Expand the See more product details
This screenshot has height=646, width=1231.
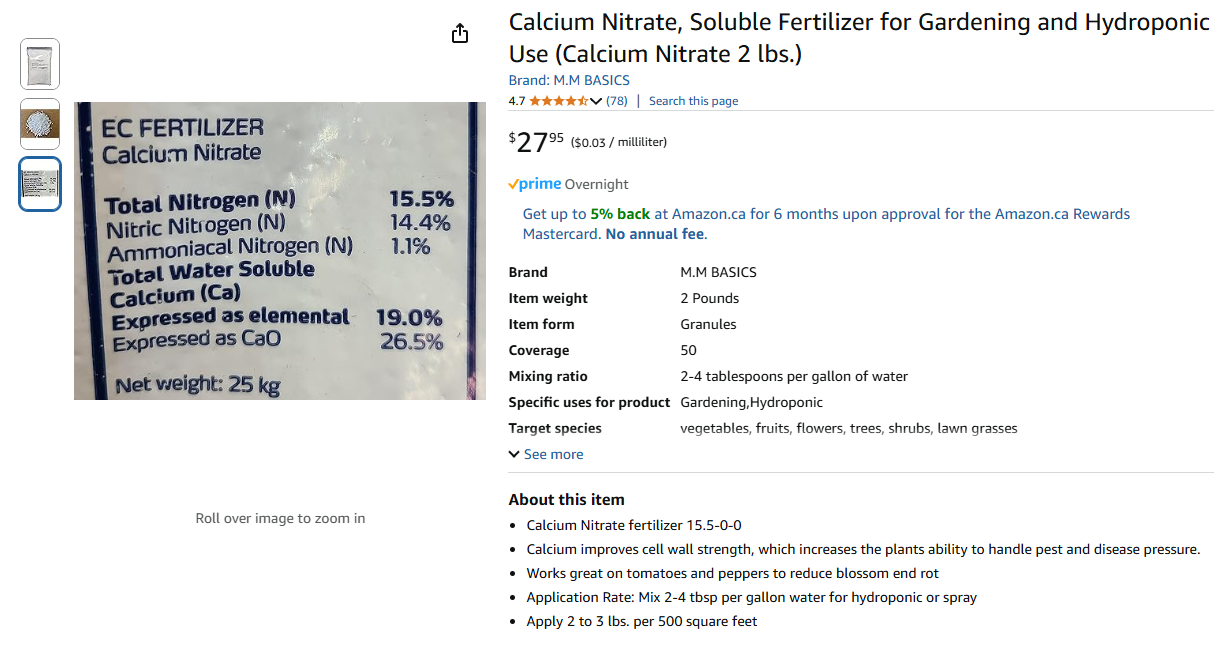(546, 454)
